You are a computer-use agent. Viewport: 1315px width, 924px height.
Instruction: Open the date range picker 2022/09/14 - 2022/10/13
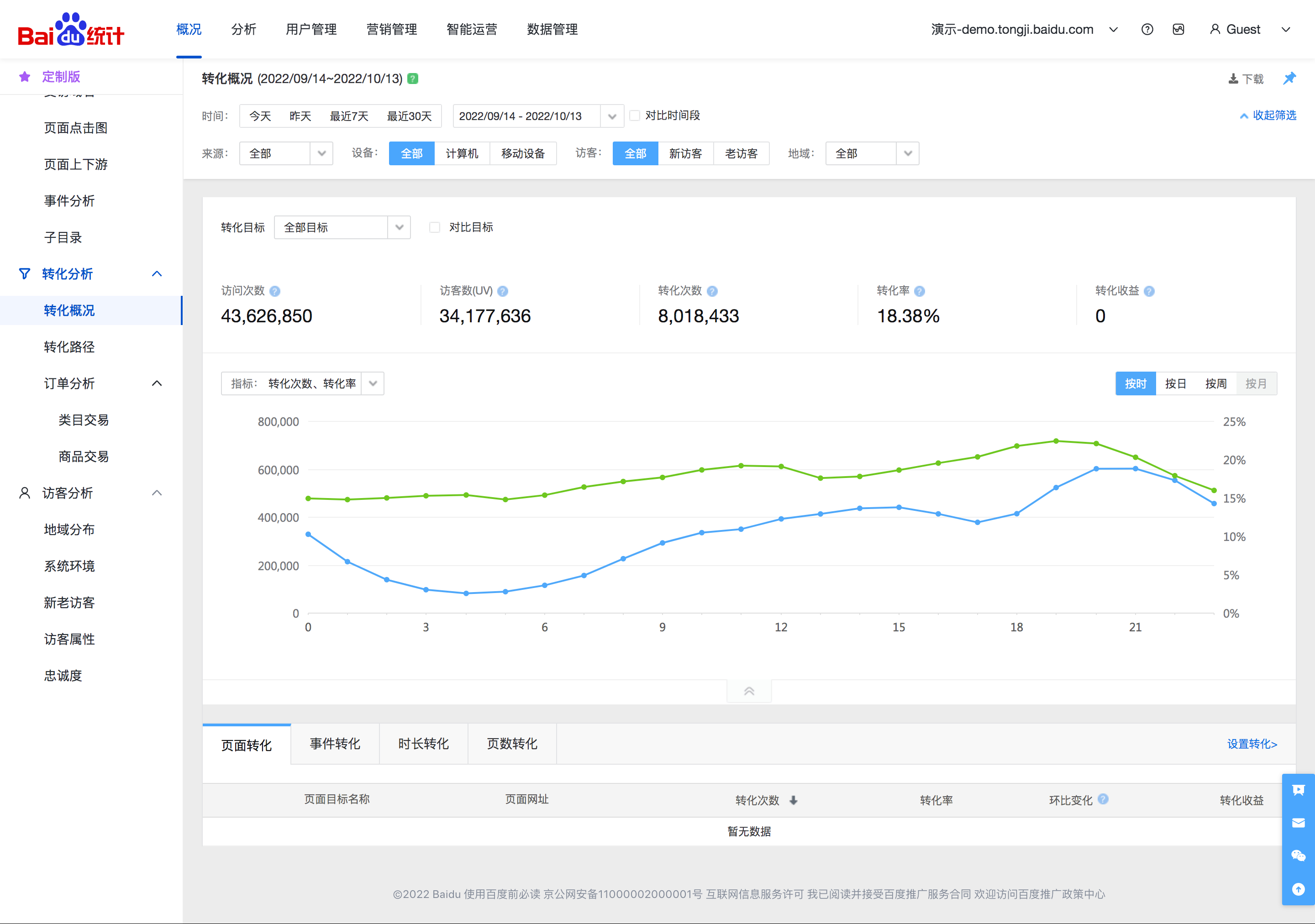click(538, 116)
